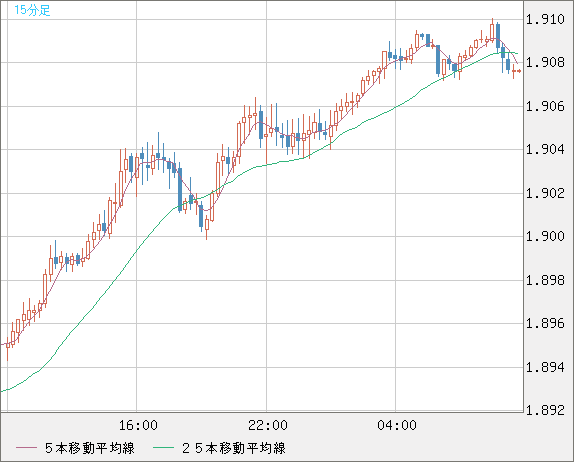This screenshot has width=574, height=462.
Task: Click the 04:00 time axis label
Action: (x=397, y=425)
